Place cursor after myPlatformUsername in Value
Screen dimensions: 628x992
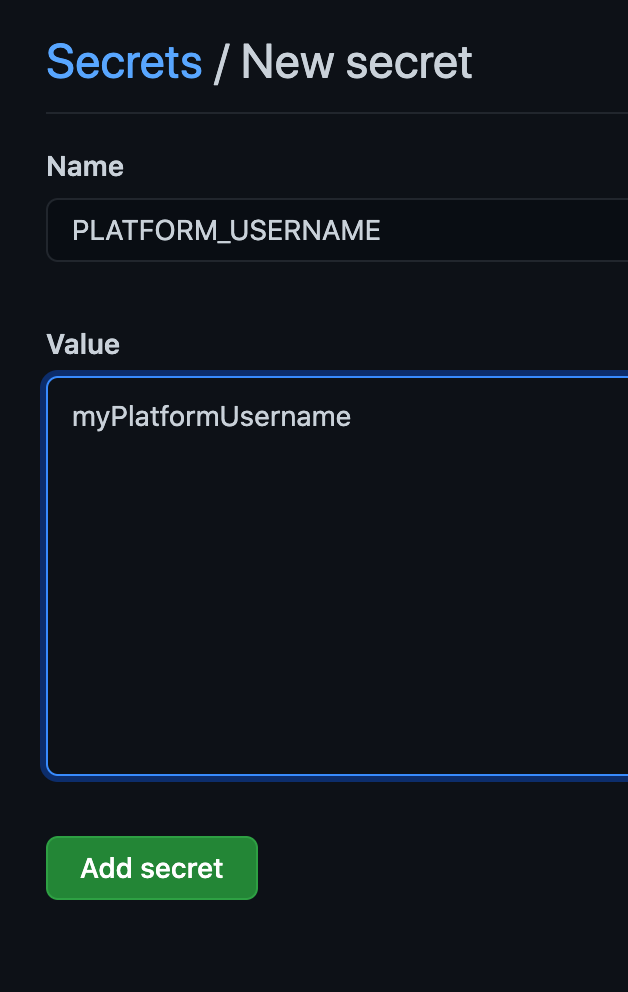coord(353,416)
